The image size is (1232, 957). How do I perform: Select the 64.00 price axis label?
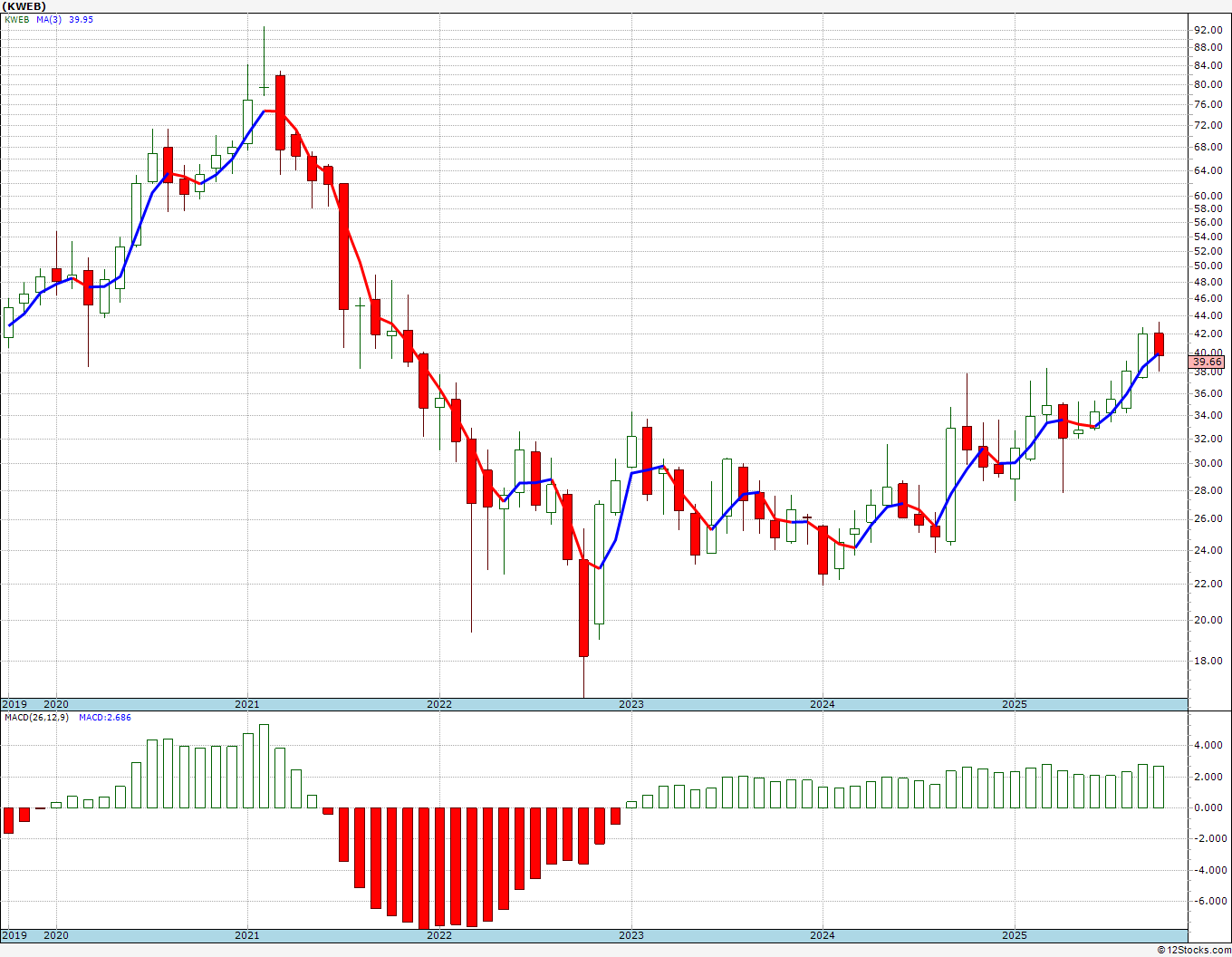click(1208, 170)
